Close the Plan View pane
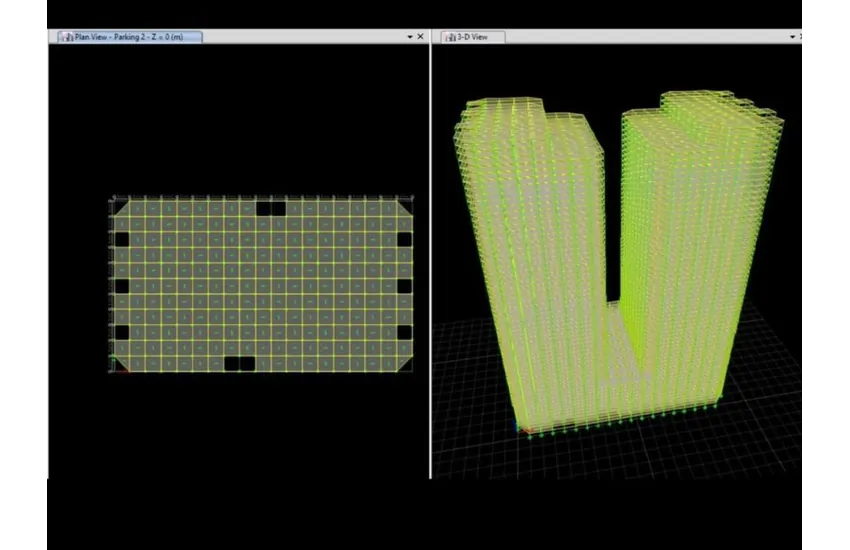The image size is (850, 550). pos(420,37)
